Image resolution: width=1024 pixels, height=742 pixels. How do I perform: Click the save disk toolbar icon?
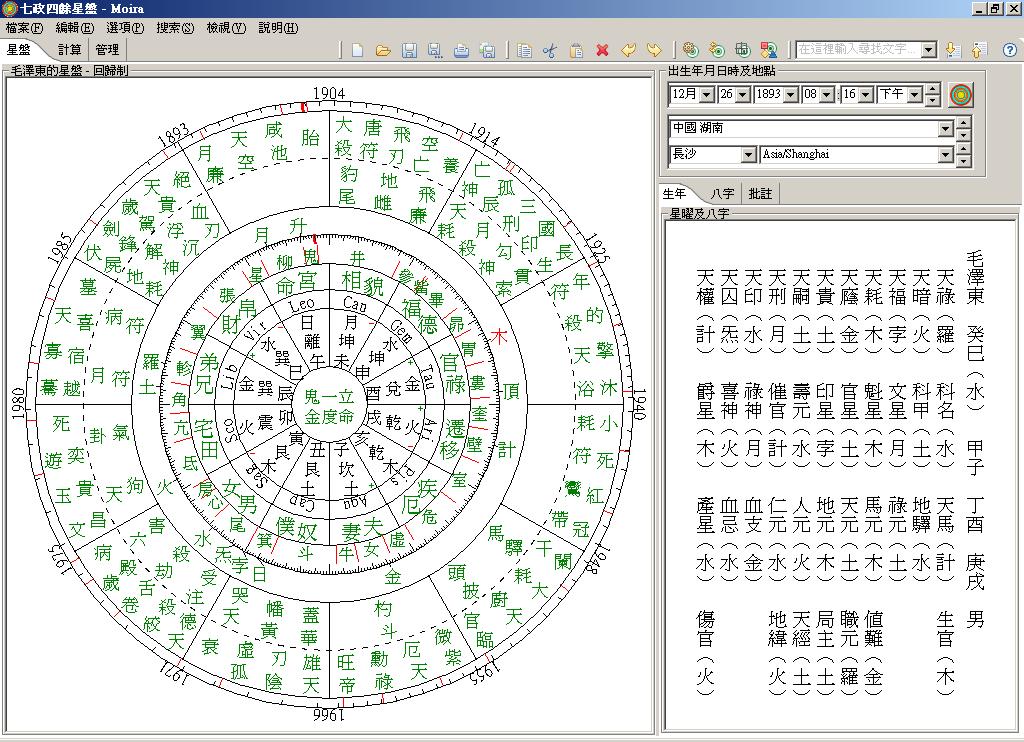pos(409,50)
